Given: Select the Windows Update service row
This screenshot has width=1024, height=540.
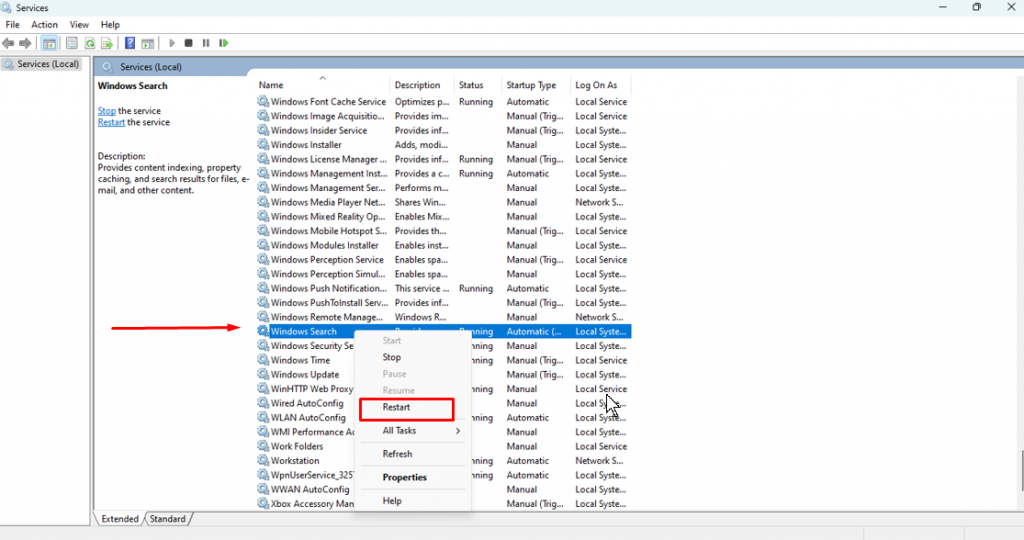Looking at the screenshot, I should pyautogui.click(x=304, y=375).
